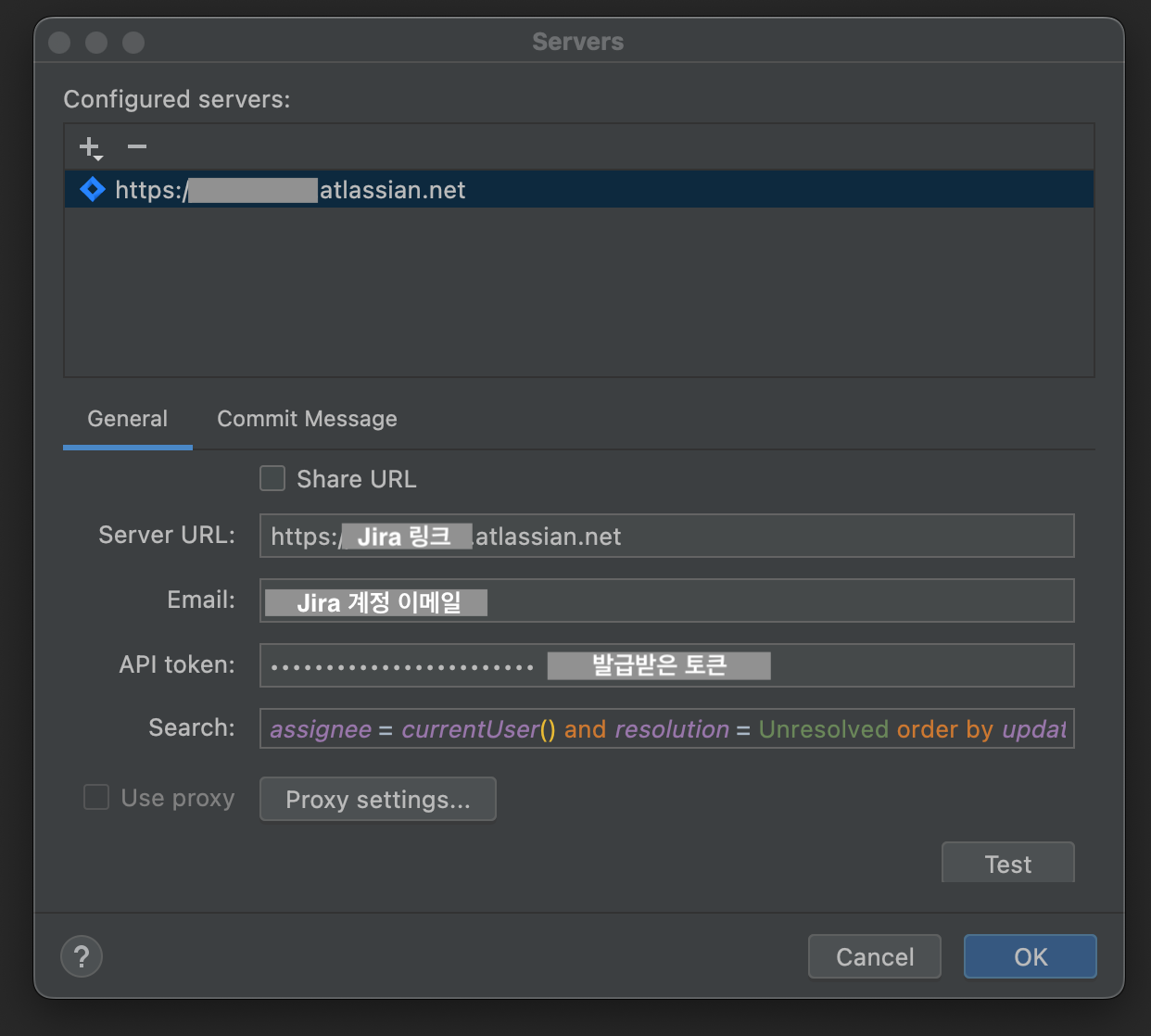Click into the Search query field
The image size is (1151, 1036).
[x=667, y=728]
